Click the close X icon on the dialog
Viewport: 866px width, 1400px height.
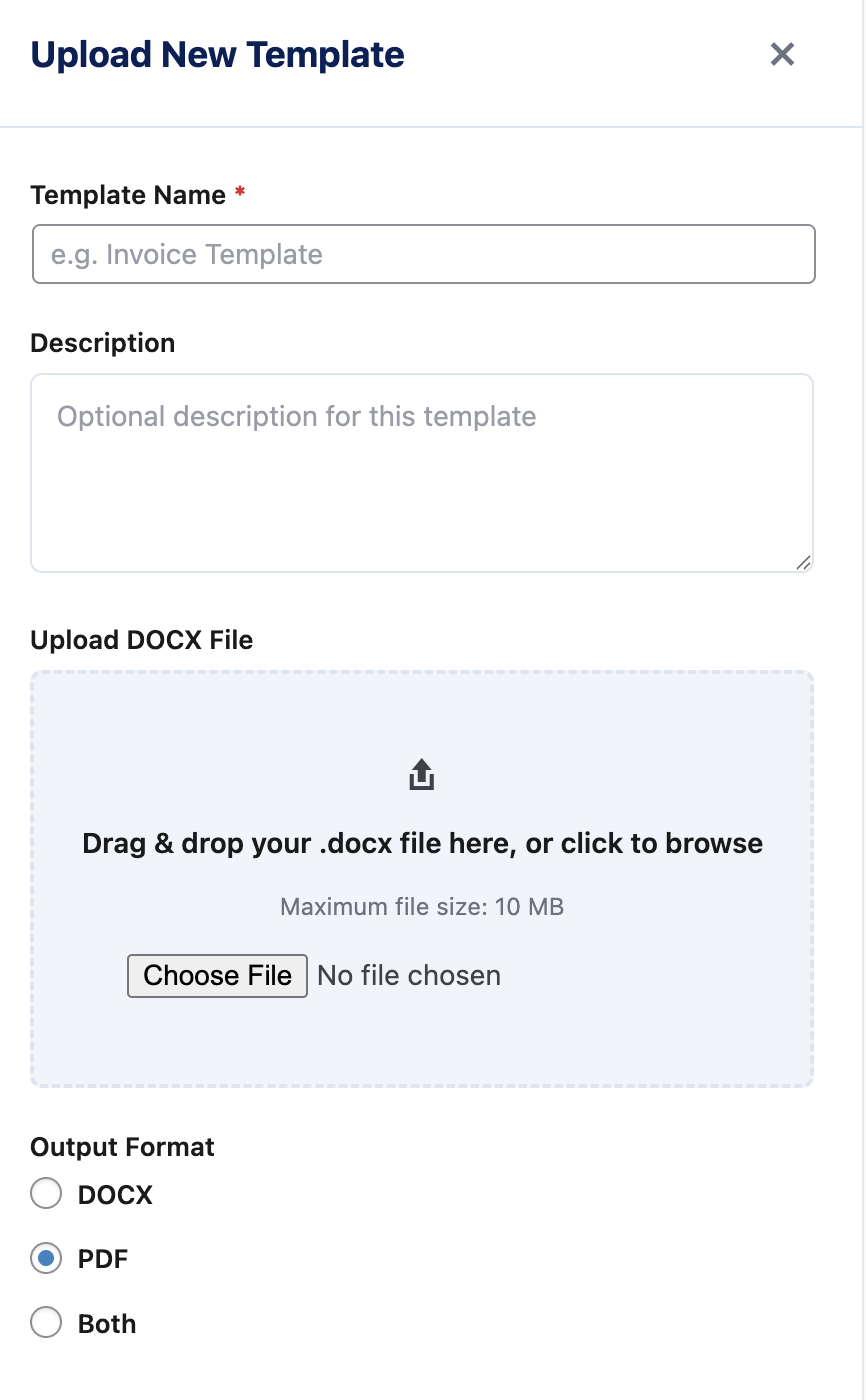tap(782, 55)
